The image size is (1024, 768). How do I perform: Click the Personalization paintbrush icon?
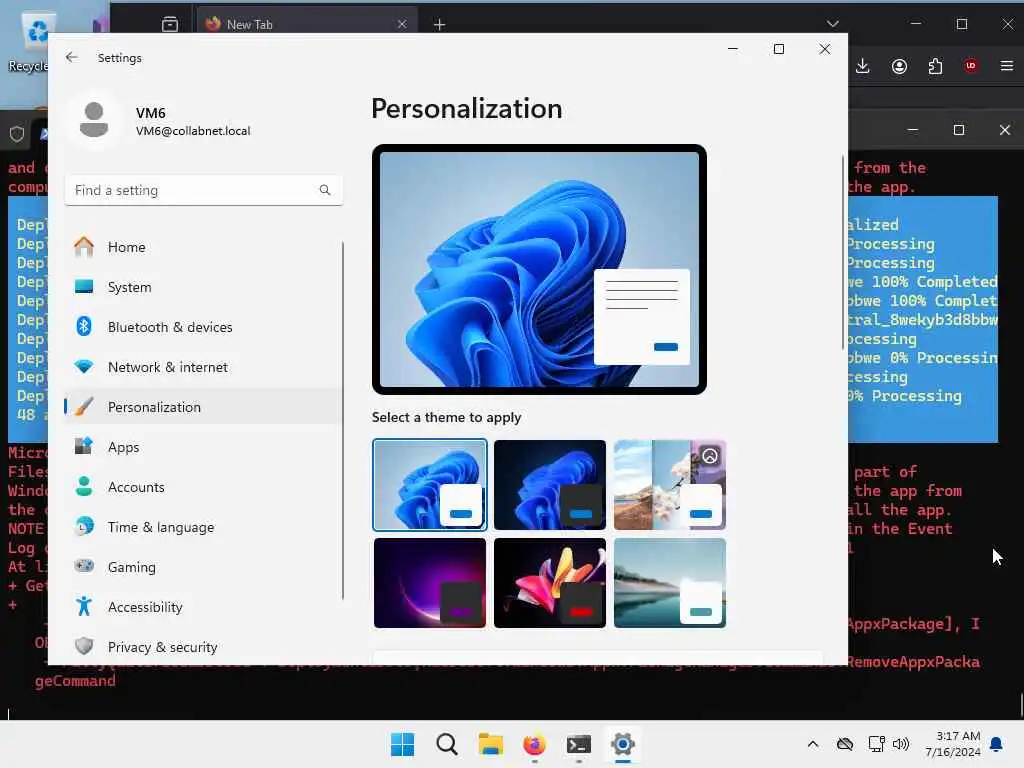pyautogui.click(x=84, y=407)
